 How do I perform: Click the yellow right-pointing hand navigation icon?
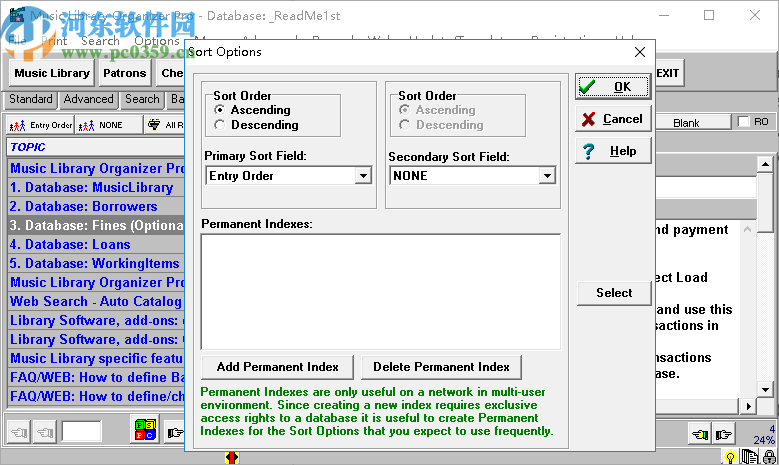pos(724,435)
